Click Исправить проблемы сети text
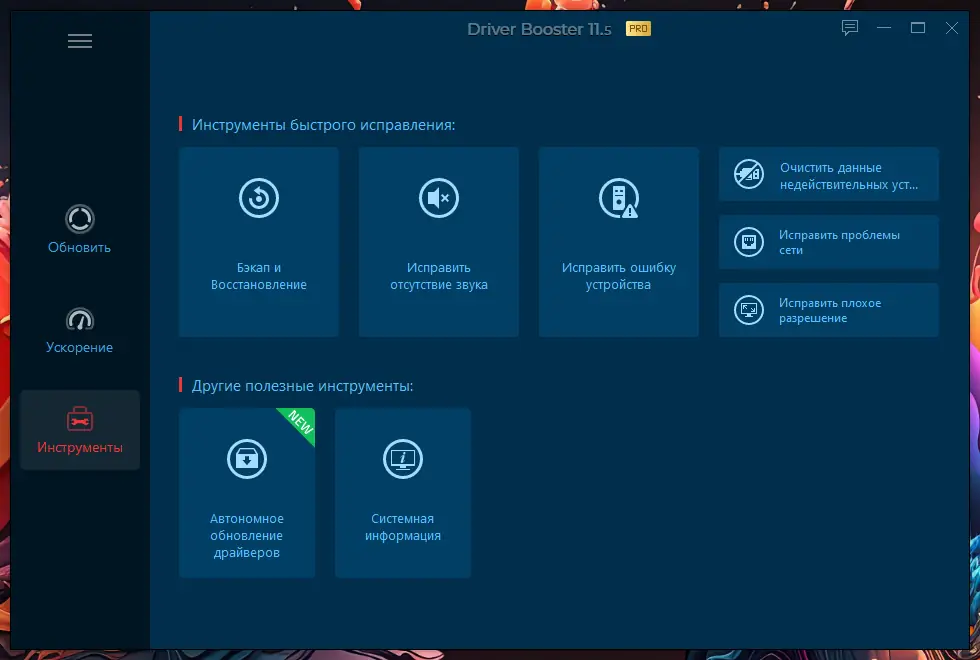Image resolution: width=980 pixels, height=660 pixels. point(839,242)
